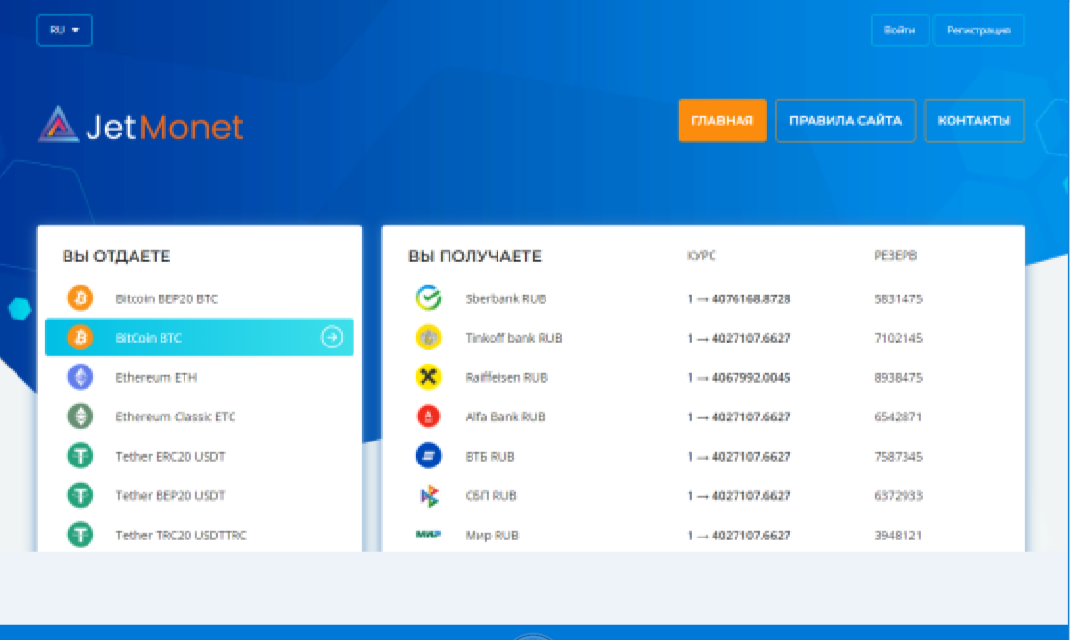This screenshot has width=1070, height=640.
Task: Select Bitcoin BEP20 BTC text
Action: (167, 299)
